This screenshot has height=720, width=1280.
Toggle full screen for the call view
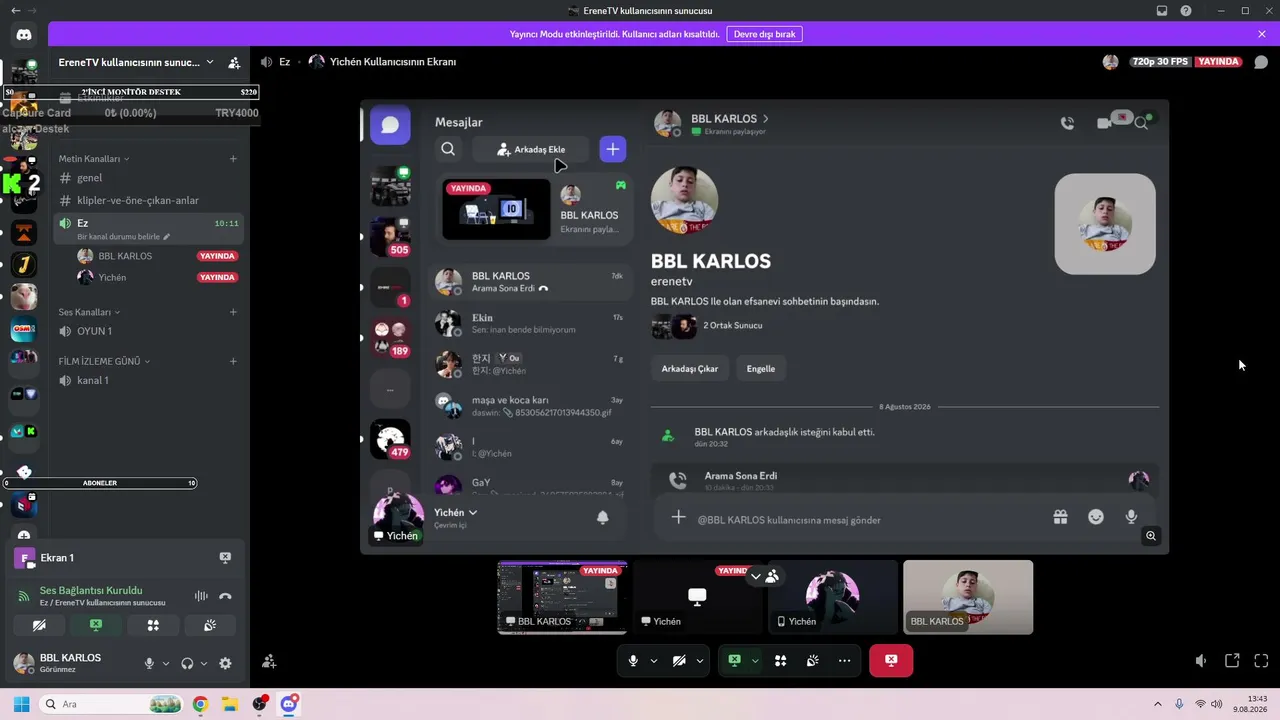click(1261, 661)
